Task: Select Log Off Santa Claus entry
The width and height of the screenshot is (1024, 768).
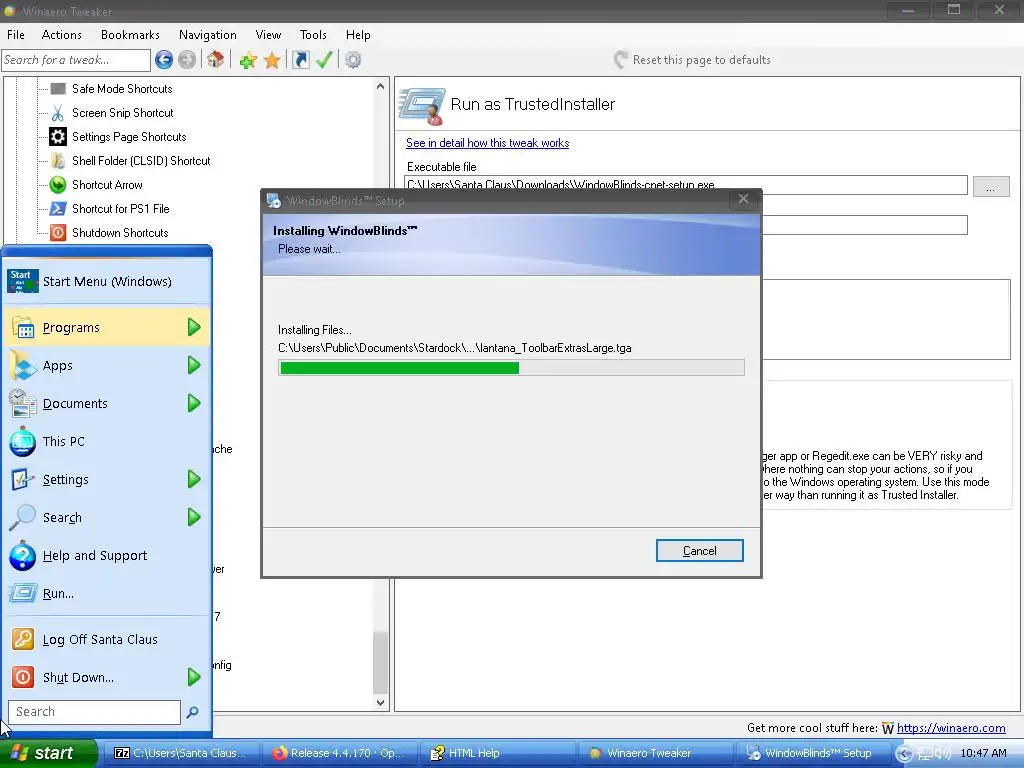Action: [106, 639]
